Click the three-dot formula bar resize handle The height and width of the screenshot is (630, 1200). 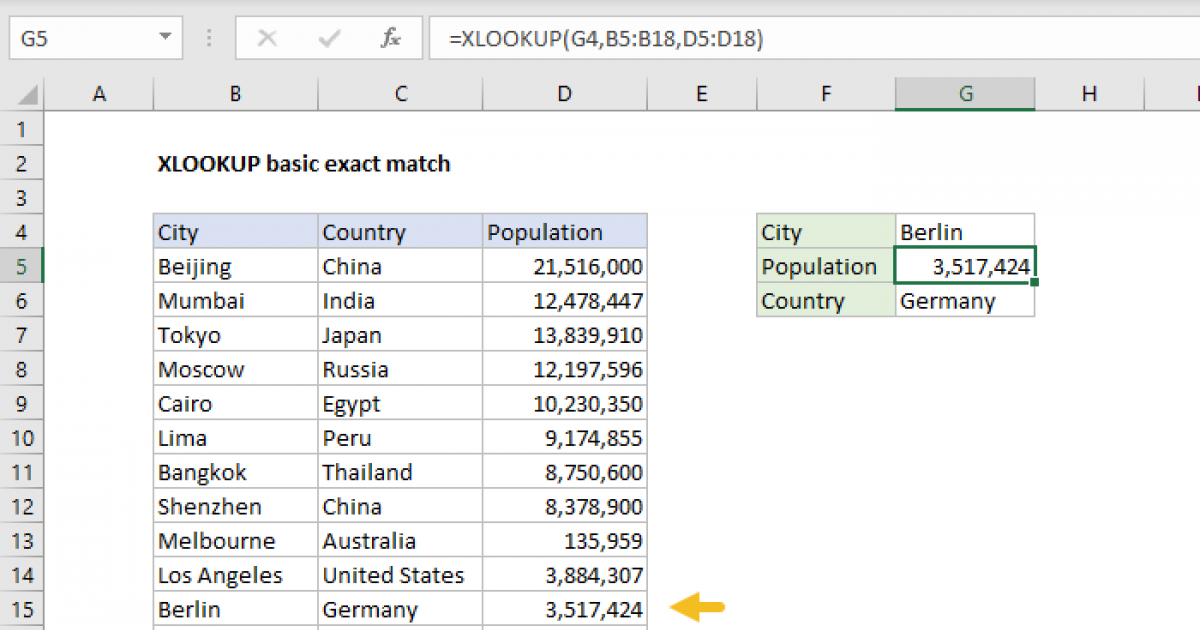[210, 39]
